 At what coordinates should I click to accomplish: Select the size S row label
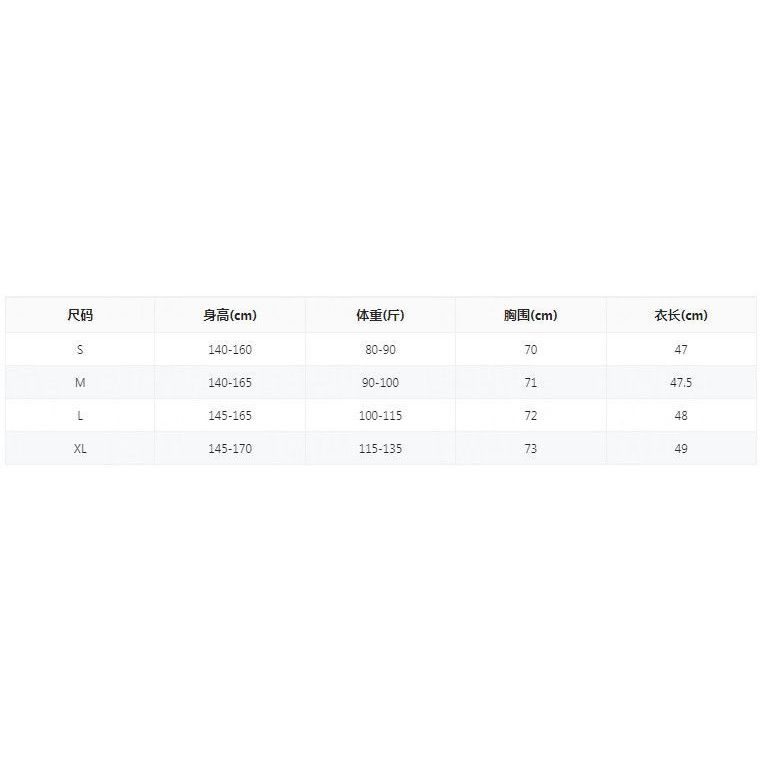80,349
